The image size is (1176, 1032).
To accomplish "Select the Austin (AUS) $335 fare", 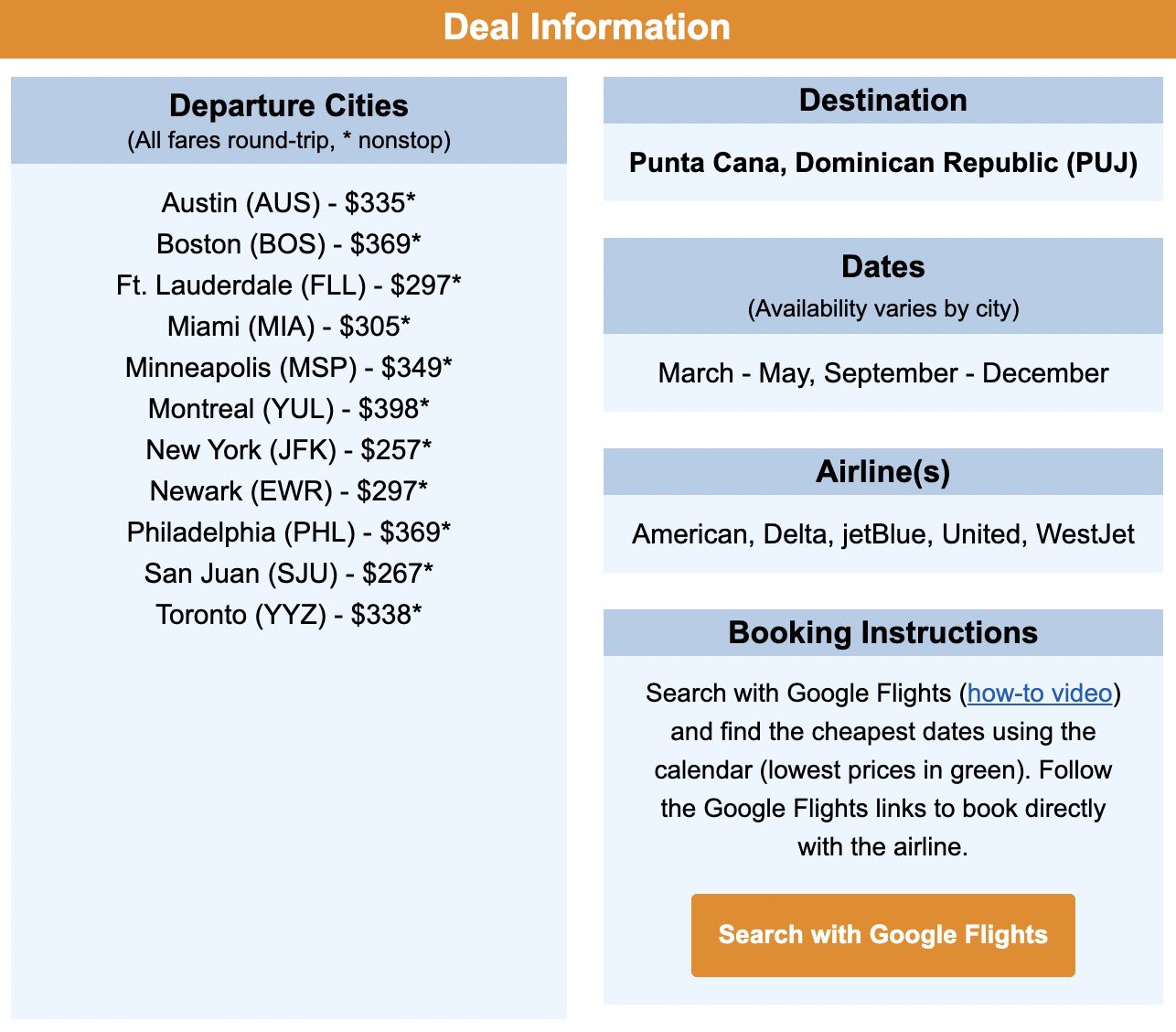I will [287, 203].
